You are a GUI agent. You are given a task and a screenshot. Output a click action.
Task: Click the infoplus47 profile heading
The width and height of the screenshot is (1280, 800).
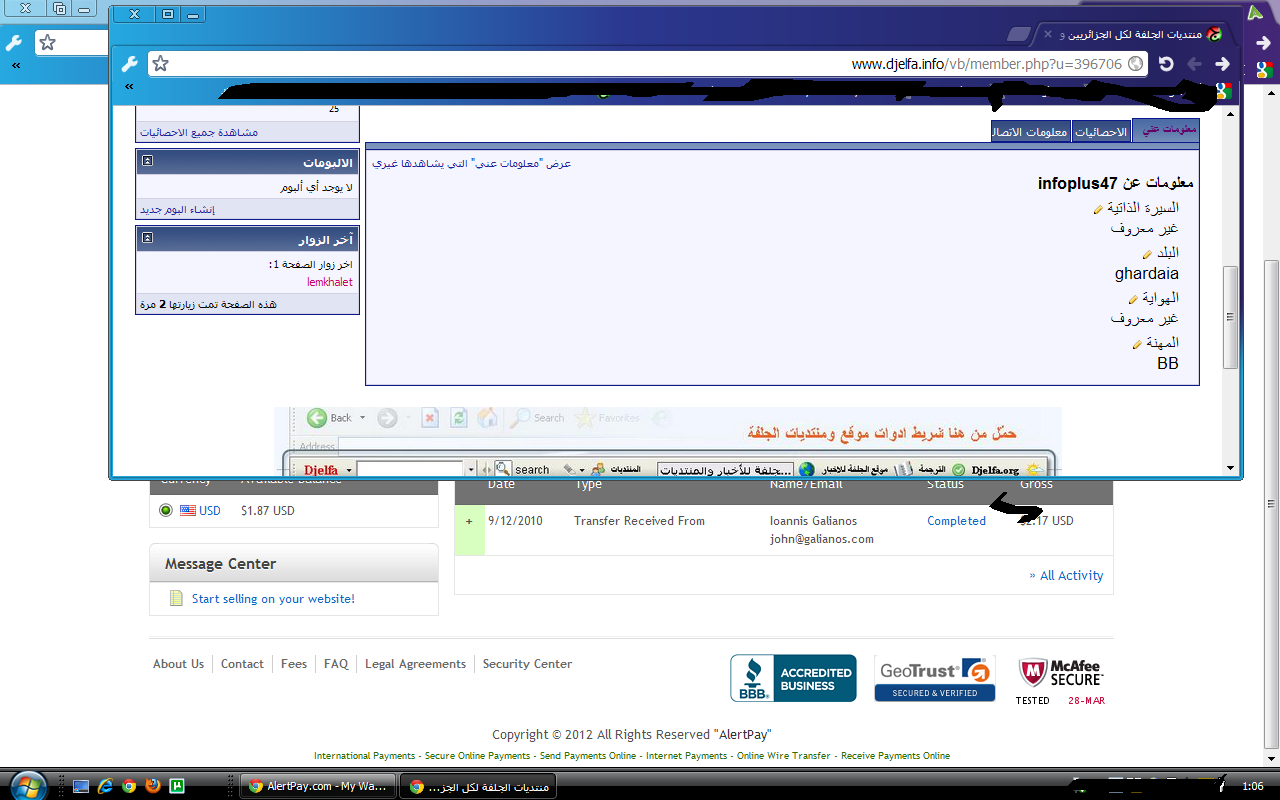(1116, 183)
